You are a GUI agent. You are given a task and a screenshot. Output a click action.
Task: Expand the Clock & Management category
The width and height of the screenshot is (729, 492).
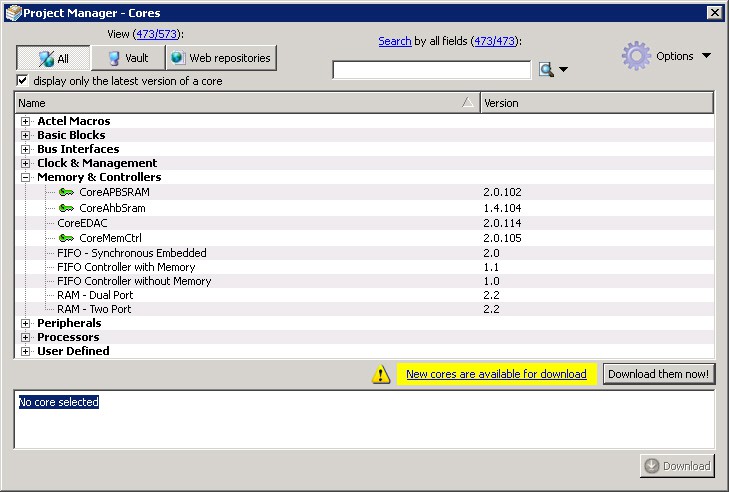26,163
